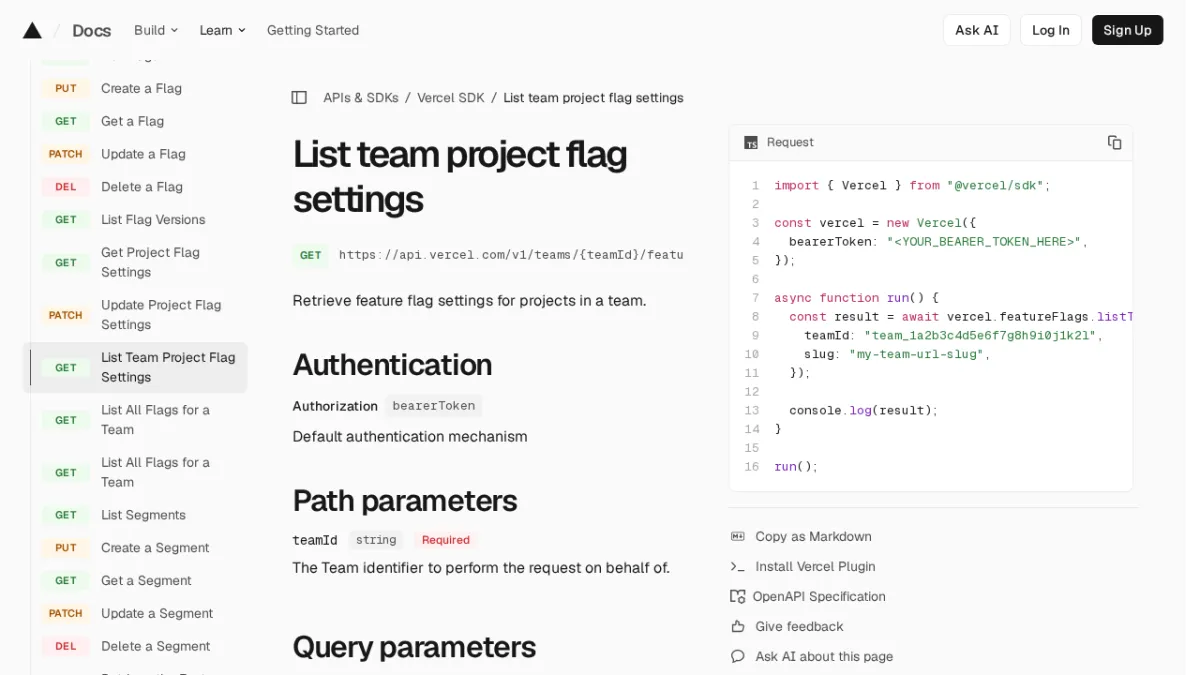Click the Query parameters heading
The width and height of the screenshot is (1200, 675).
(414, 647)
